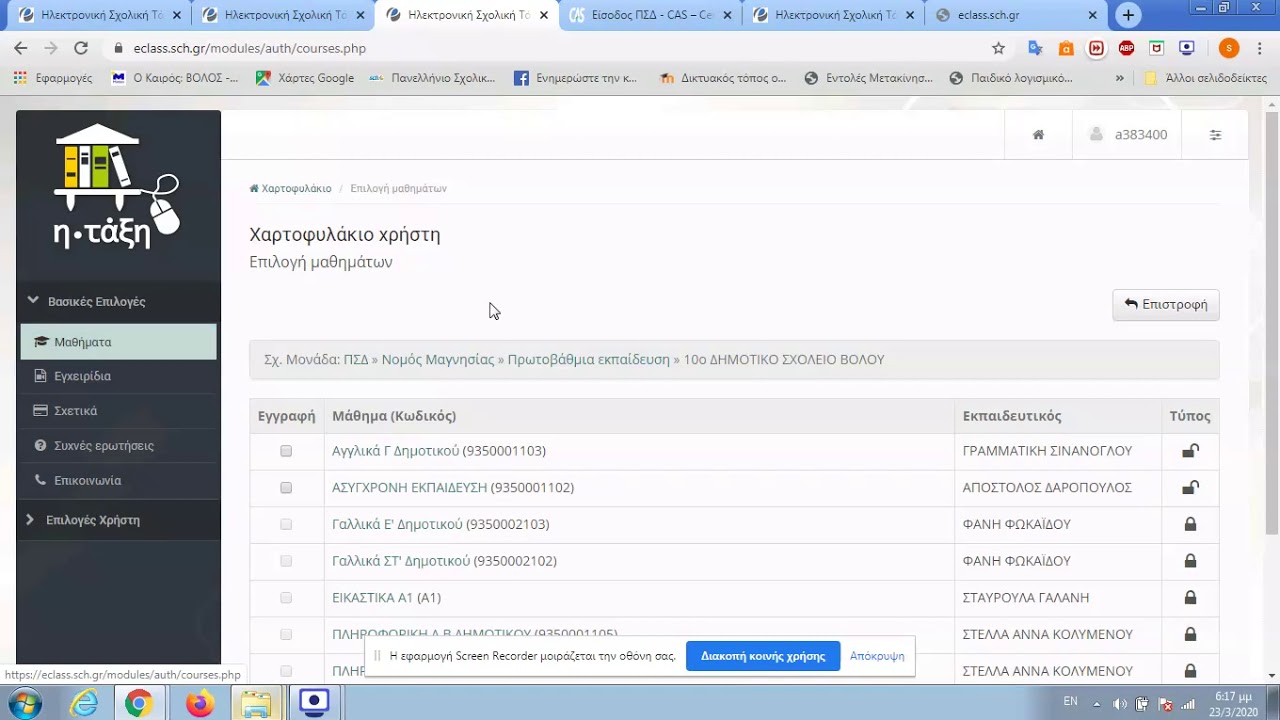
Task: Click Διακοπή κοινής χρήσης button
Action: tap(763, 656)
